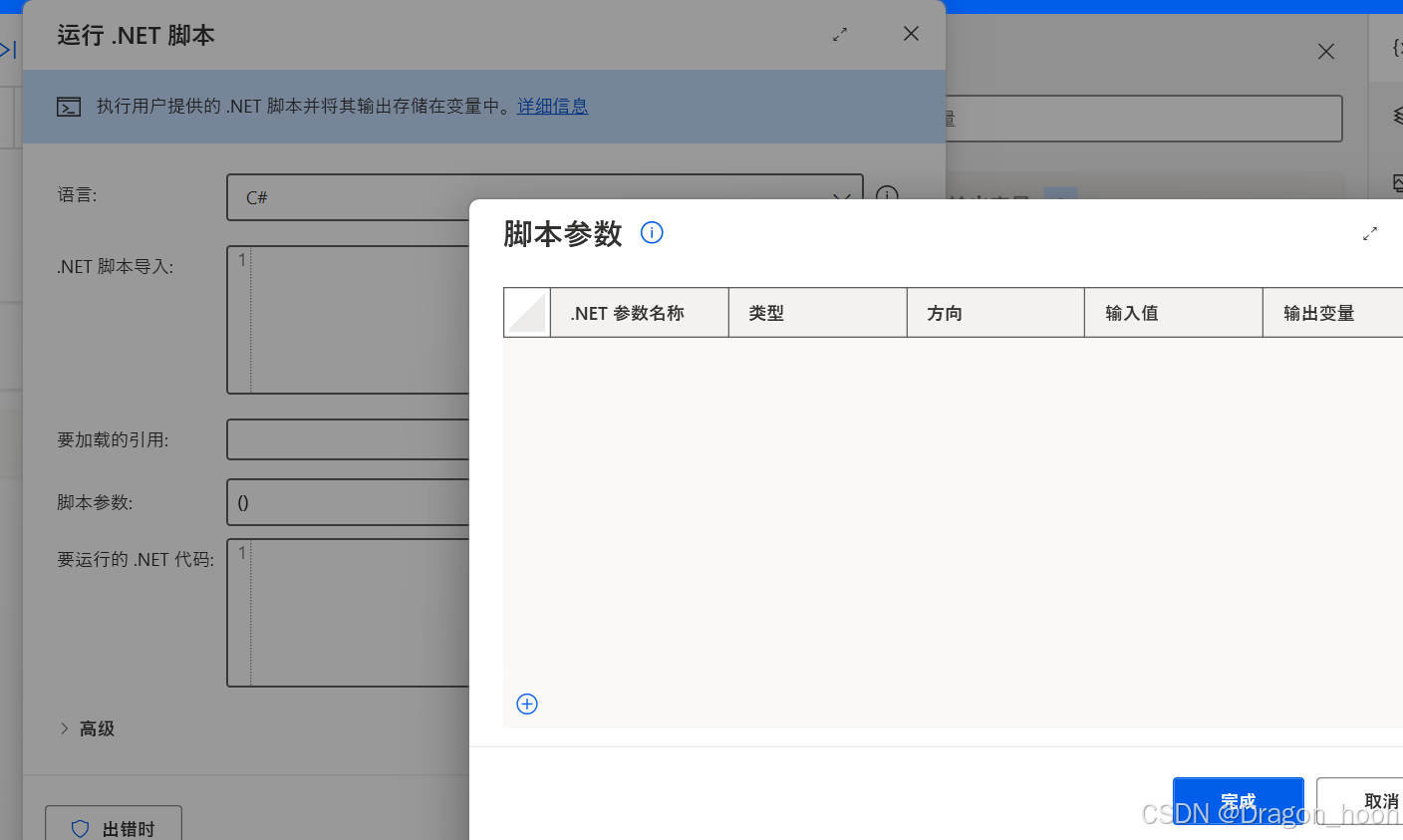
Task: Select the 输入值 column header
Action: click(1174, 313)
